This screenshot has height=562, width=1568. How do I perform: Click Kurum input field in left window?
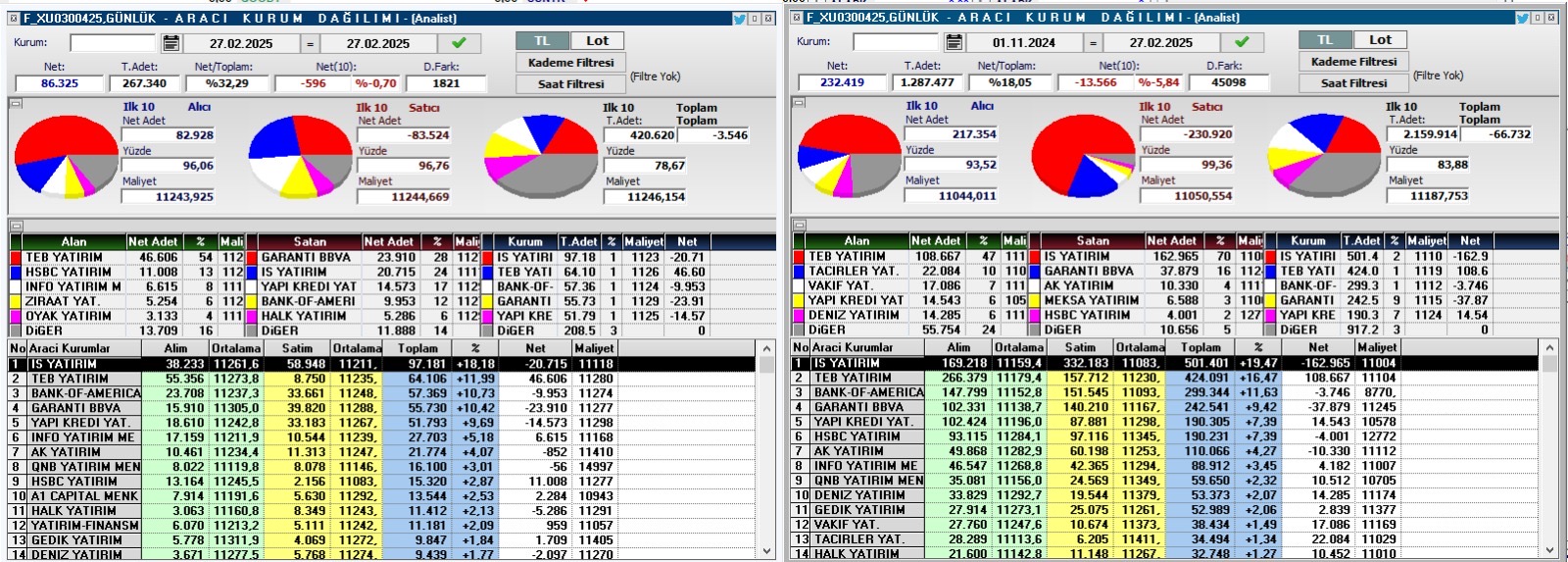click(113, 43)
